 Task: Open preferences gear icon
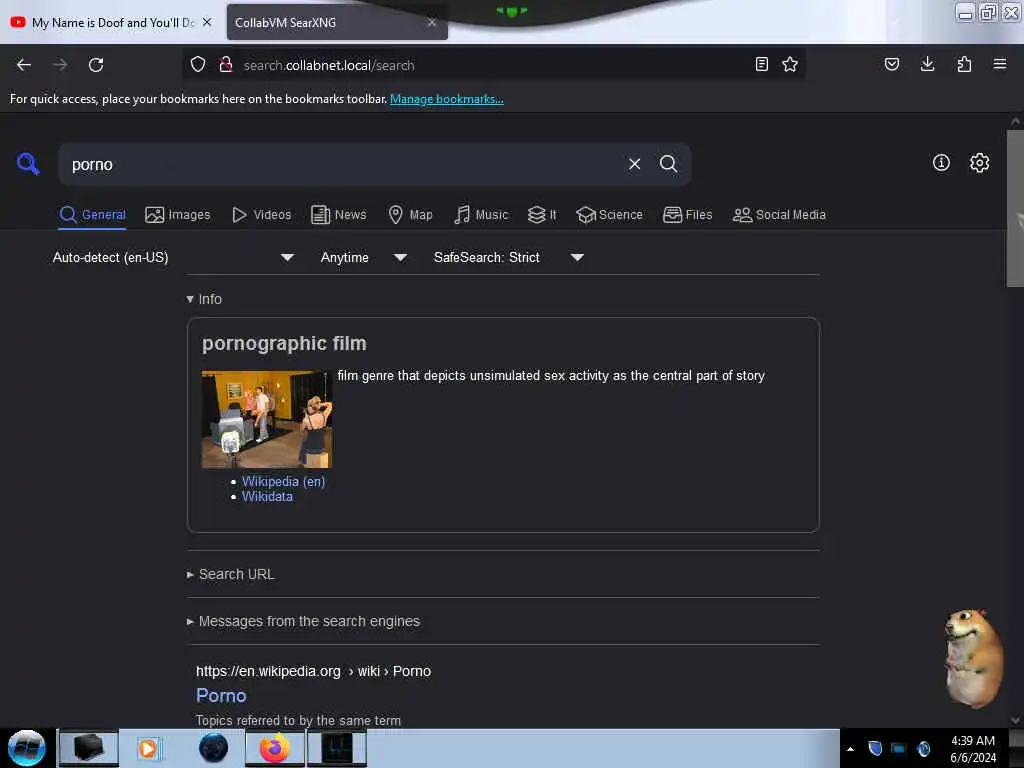(980, 163)
